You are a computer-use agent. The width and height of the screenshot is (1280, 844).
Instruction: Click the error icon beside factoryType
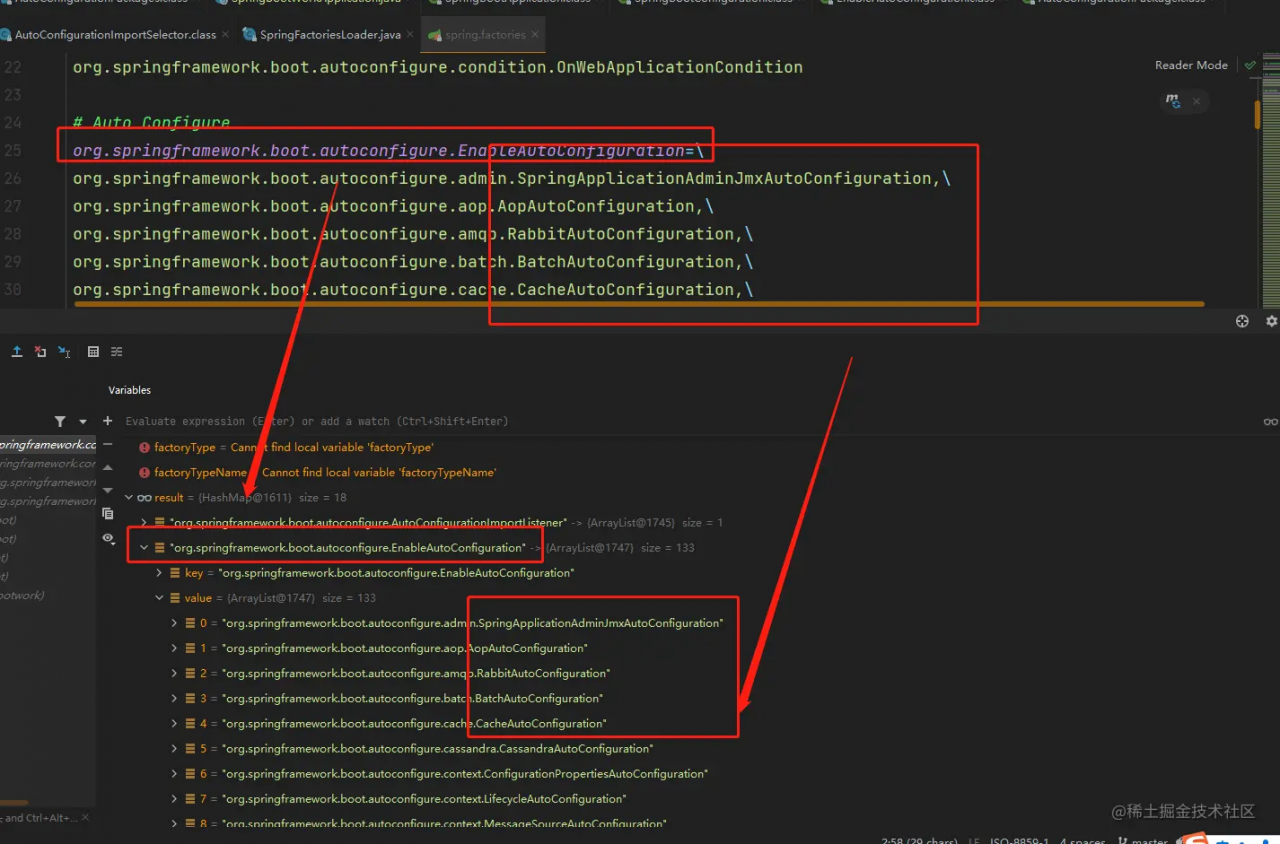point(145,448)
